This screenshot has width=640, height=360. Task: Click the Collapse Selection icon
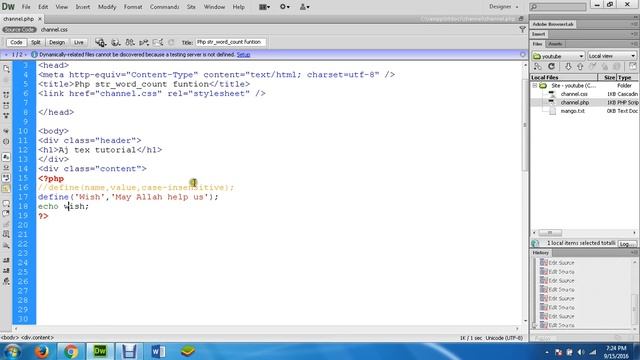[6, 106]
